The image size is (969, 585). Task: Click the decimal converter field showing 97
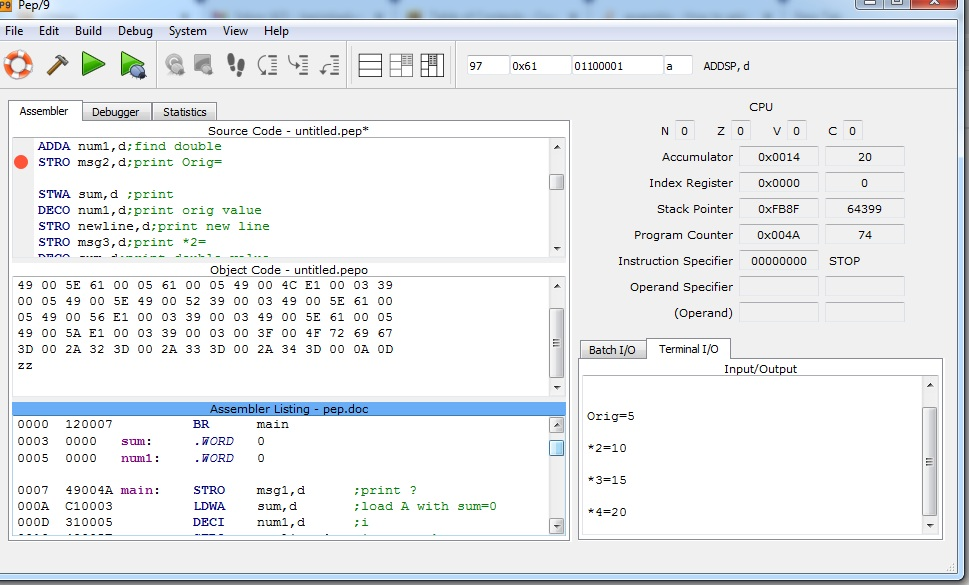coord(486,64)
